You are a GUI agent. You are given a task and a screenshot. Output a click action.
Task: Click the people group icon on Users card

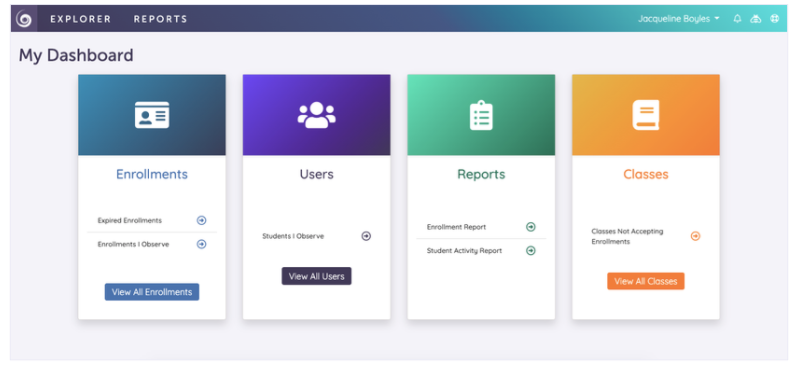tap(317, 115)
